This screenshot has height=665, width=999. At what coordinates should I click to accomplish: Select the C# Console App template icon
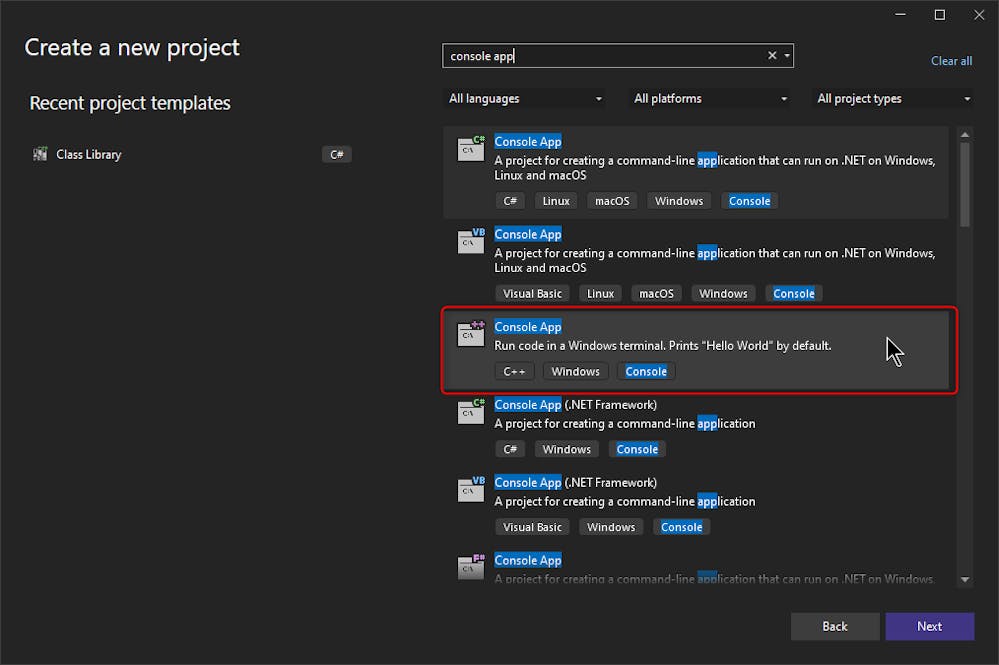[x=471, y=148]
